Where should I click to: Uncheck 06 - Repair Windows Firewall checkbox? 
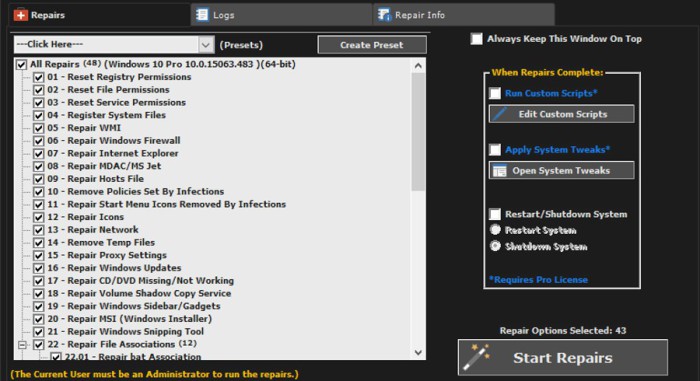[x=39, y=141]
